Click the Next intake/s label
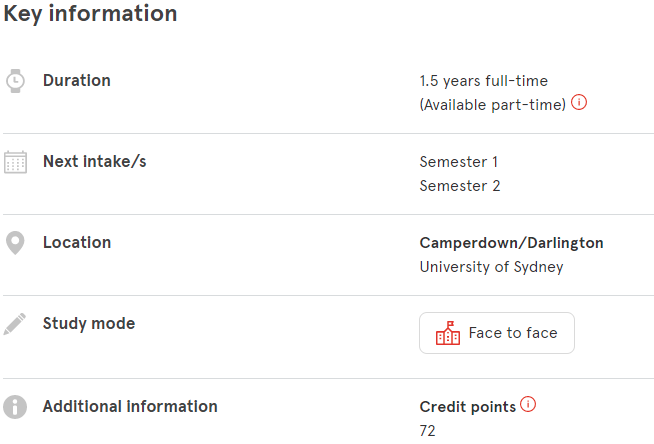Viewport: 654px width, 444px height. click(x=95, y=161)
